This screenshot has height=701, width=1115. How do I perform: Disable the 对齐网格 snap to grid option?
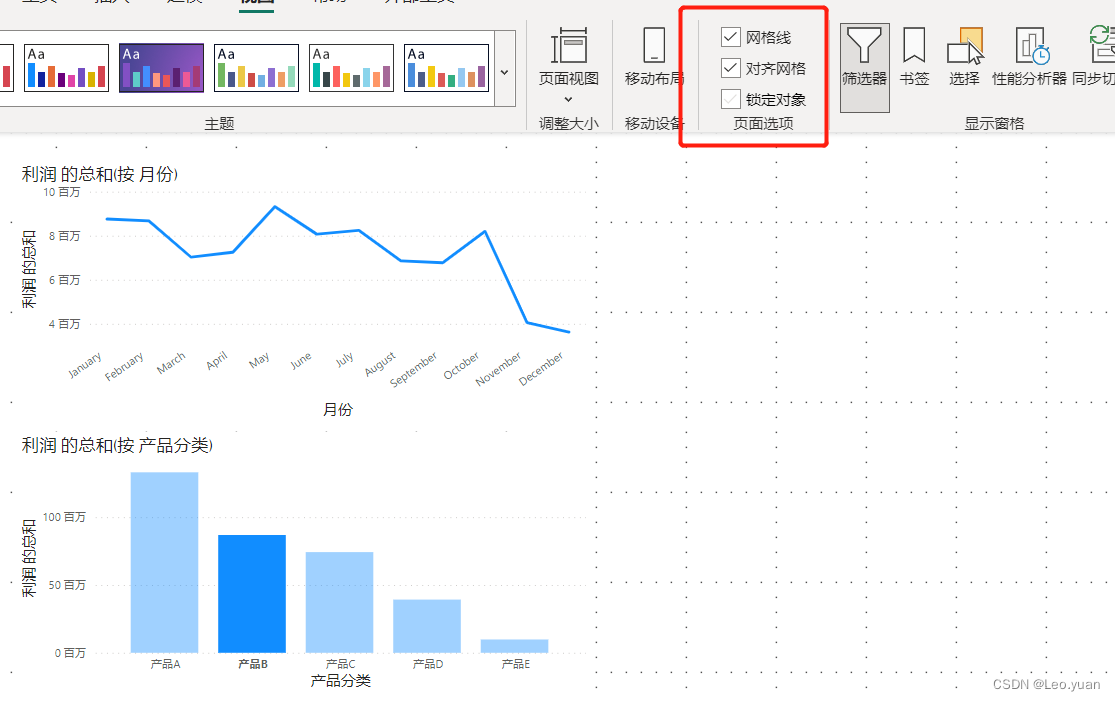[x=730, y=68]
